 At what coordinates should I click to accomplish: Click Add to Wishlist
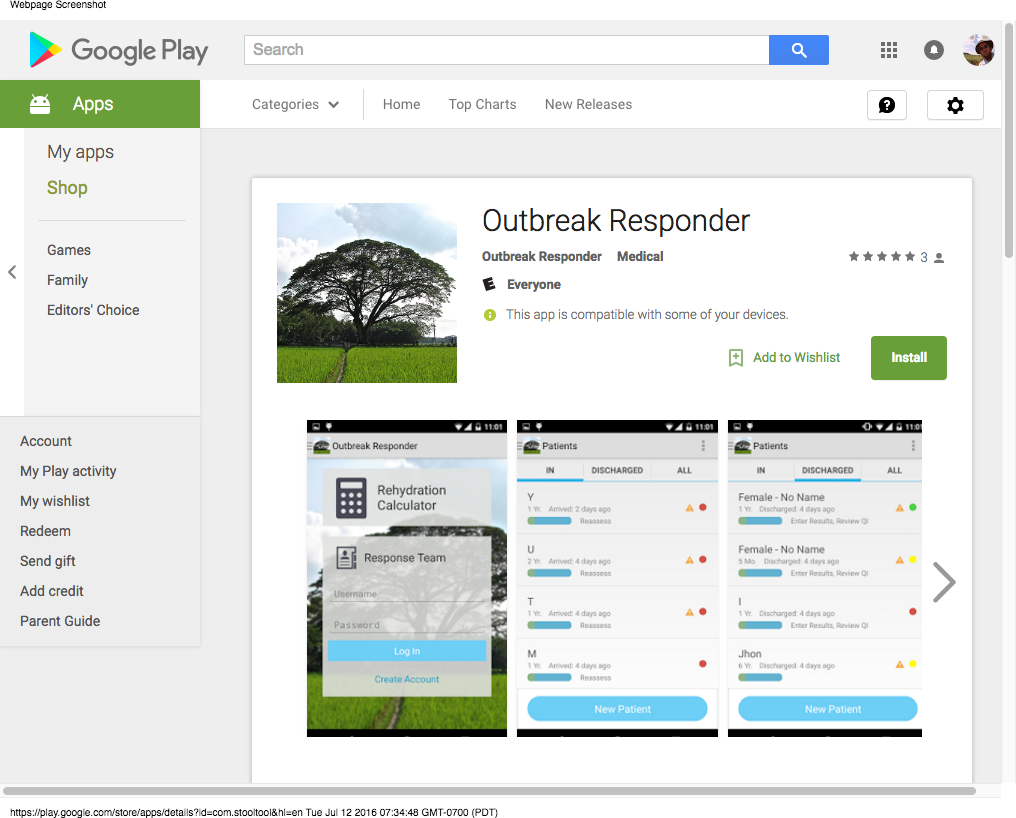point(796,357)
